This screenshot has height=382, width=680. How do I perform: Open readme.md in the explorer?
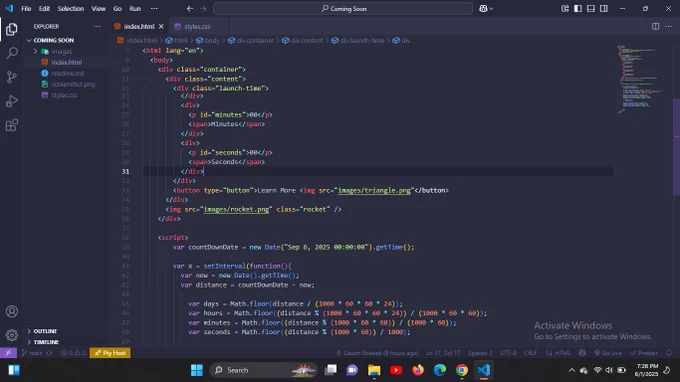pyautogui.click(x=67, y=73)
